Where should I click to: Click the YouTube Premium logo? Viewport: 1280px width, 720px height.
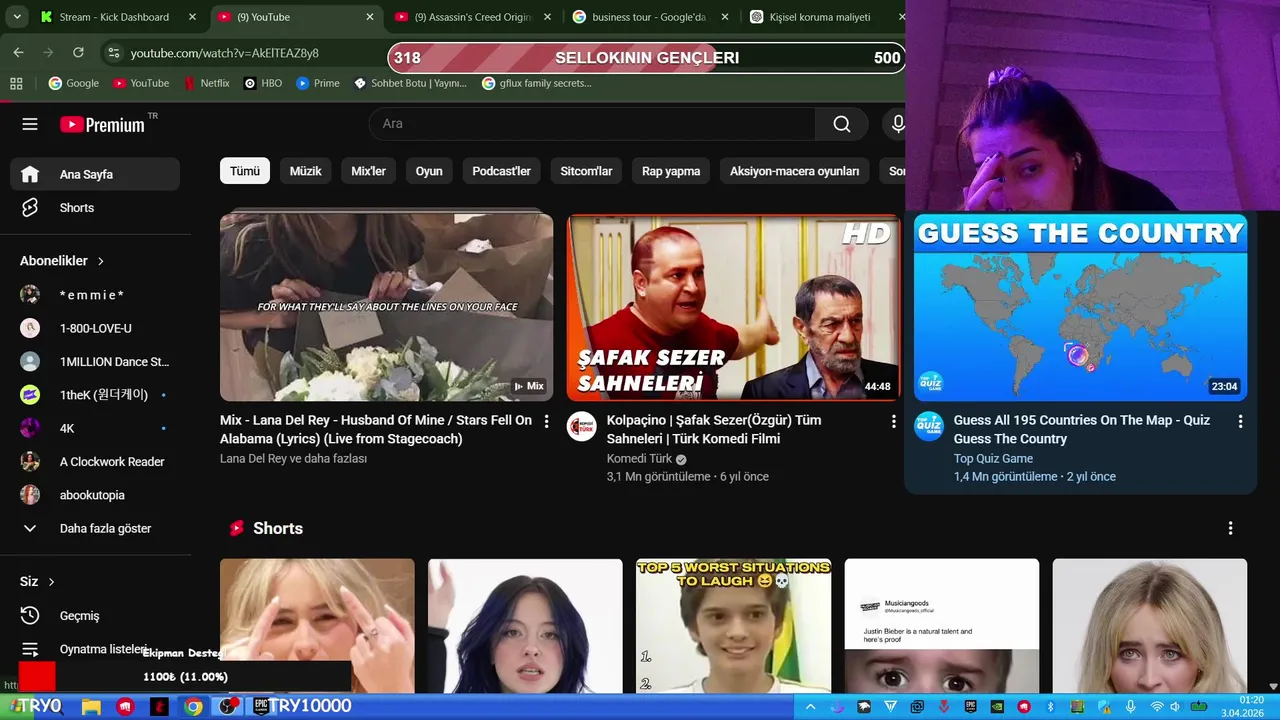(102, 124)
